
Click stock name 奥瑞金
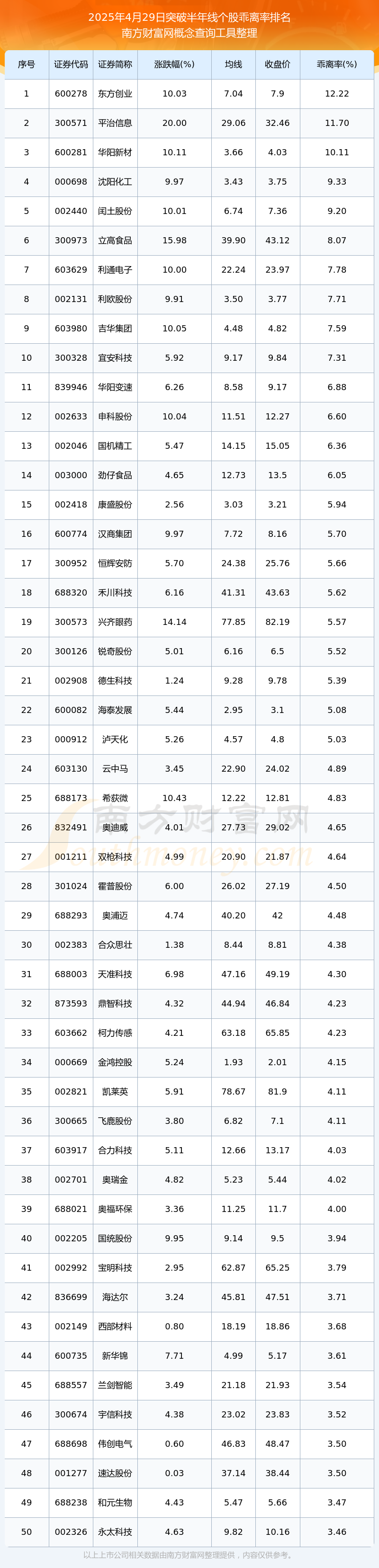click(115, 1180)
